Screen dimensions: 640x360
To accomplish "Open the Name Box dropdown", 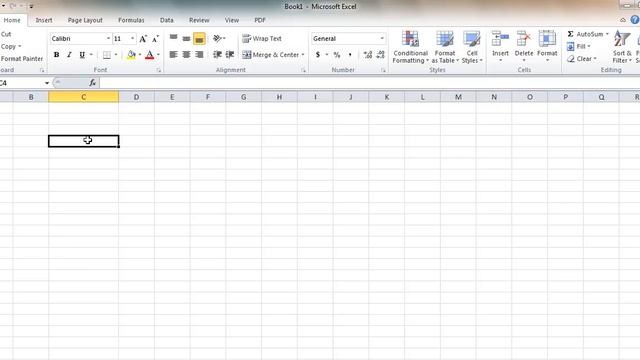I will coord(47,83).
